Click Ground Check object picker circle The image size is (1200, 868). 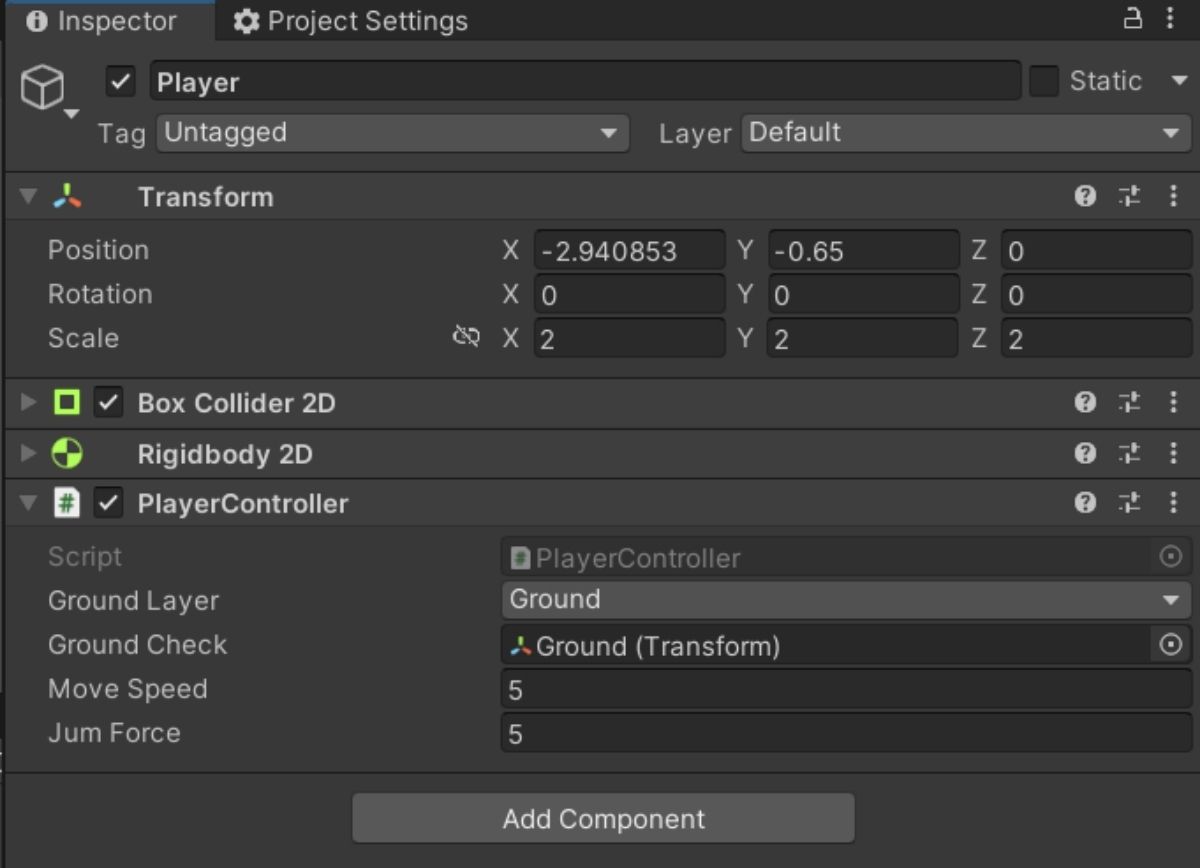pyautogui.click(x=1170, y=645)
